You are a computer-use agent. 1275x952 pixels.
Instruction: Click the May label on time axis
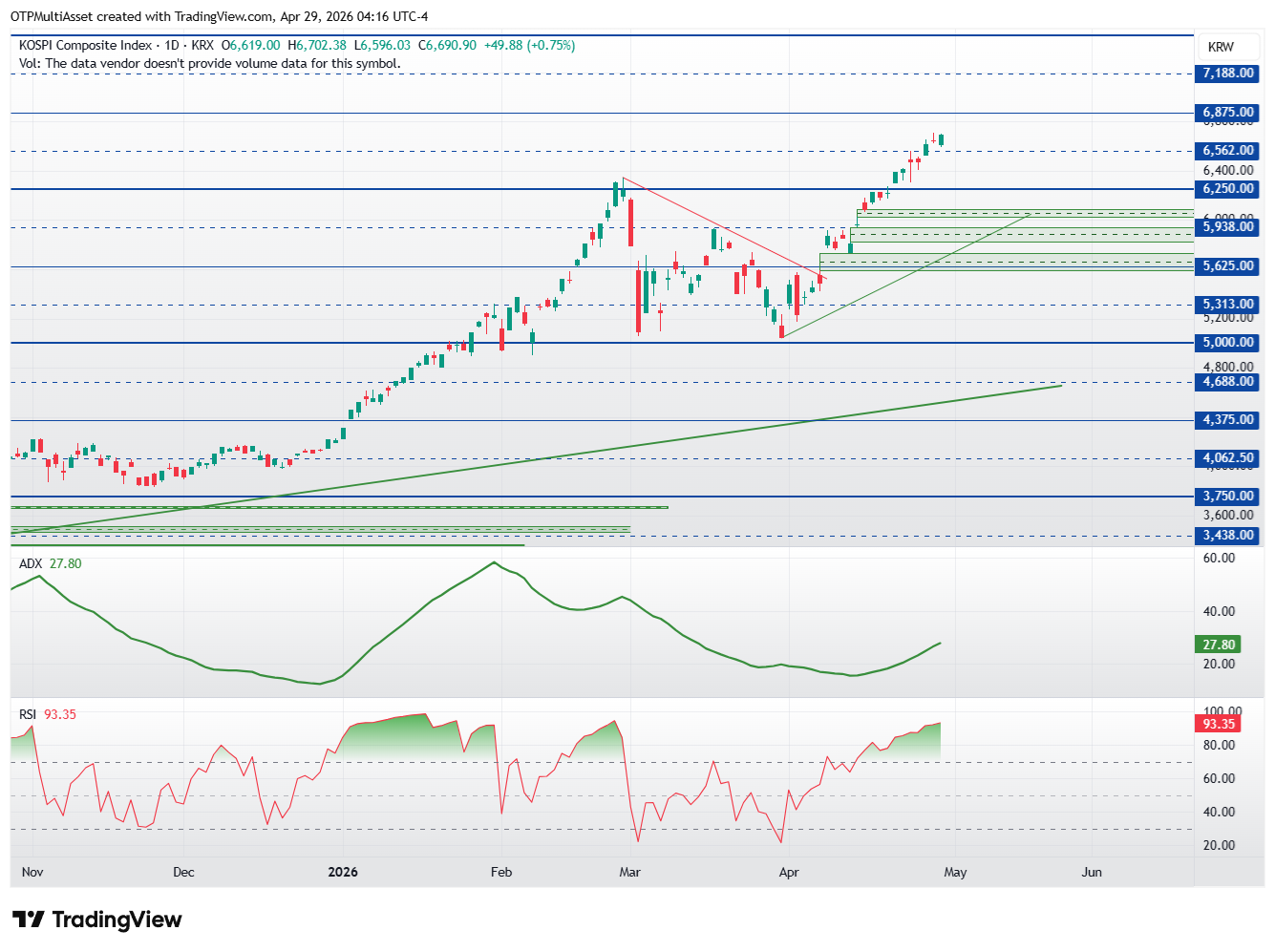pyautogui.click(x=956, y=872)
